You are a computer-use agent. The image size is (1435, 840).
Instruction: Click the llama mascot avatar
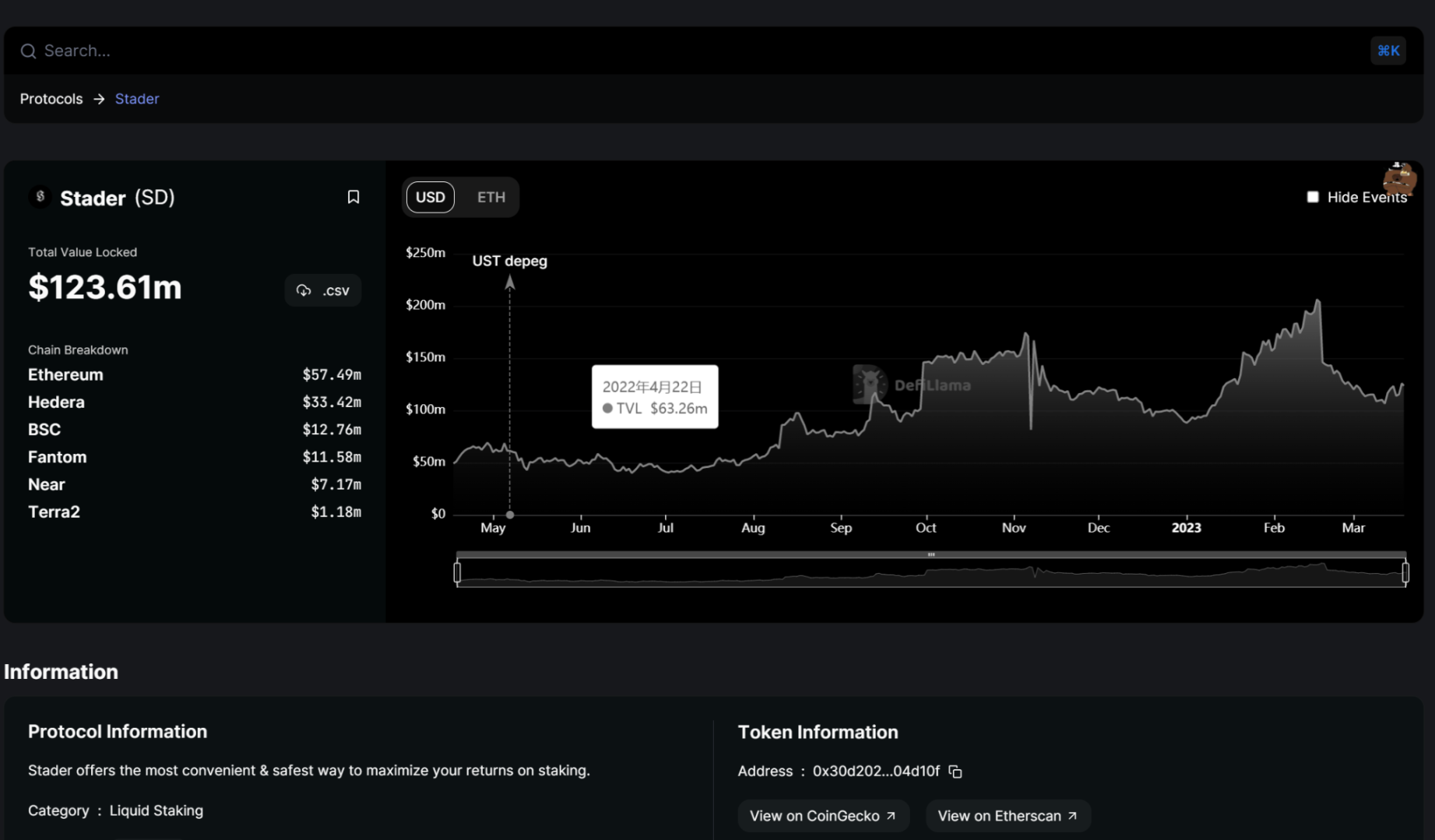point(1398,178)
